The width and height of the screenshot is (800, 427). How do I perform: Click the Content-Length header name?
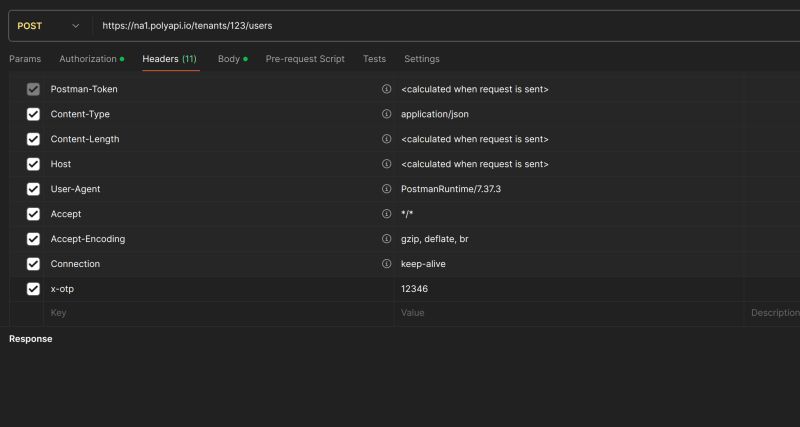(85, 139)
